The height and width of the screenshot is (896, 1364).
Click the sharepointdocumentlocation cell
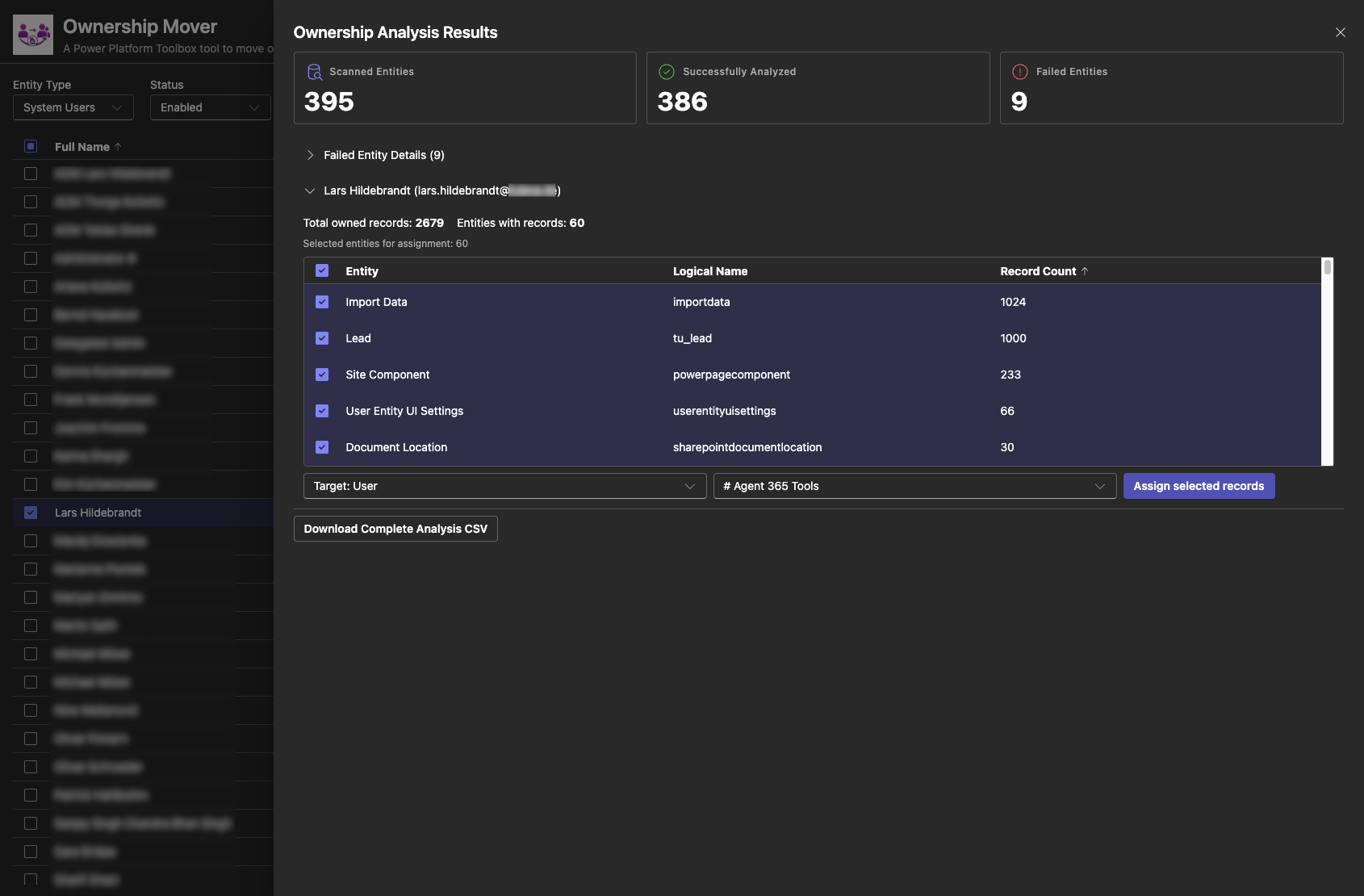point(747,447)
